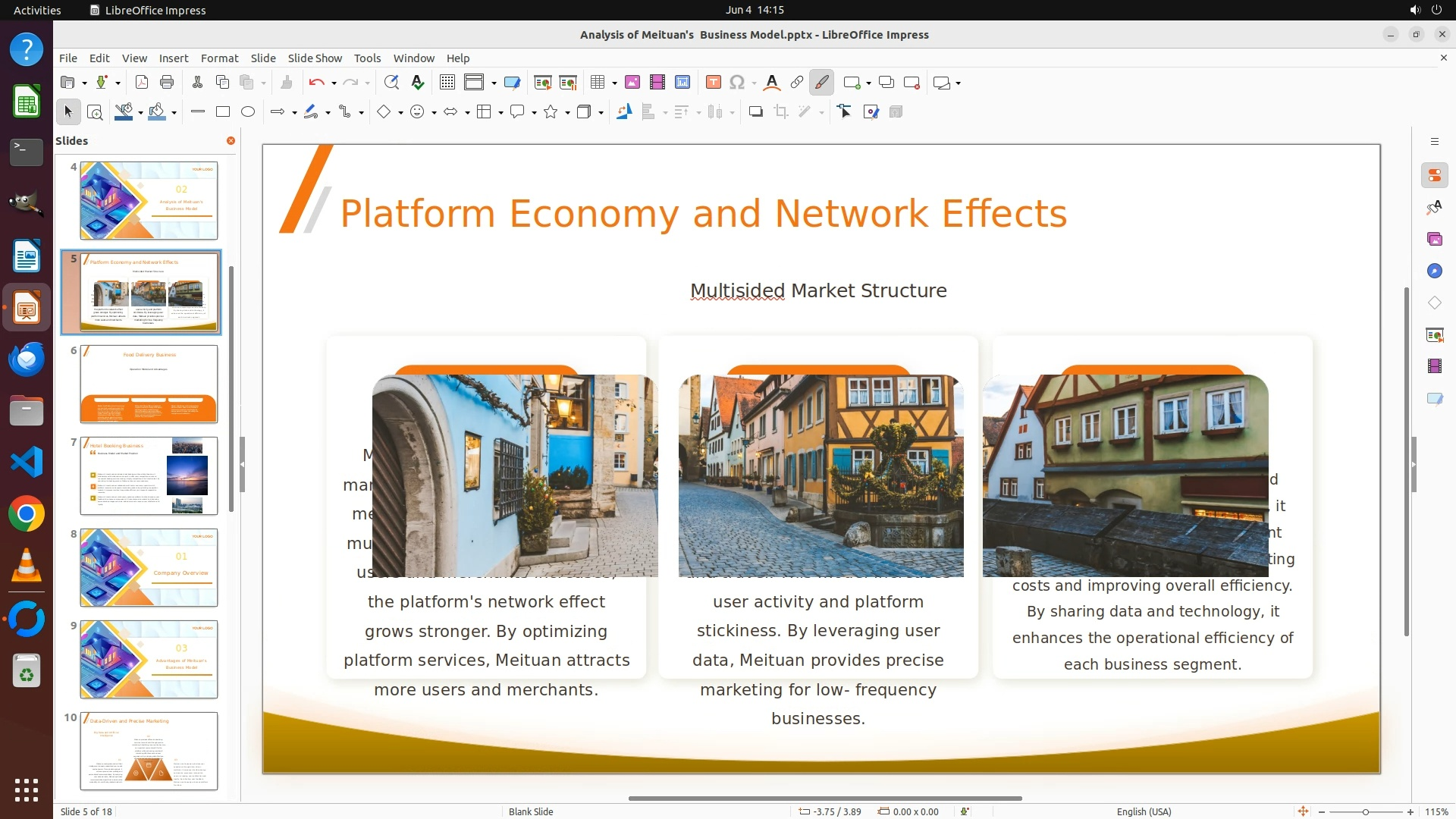Screen dimensions: 1456x819
Task: Click English (USA) language in status bar
Action: pyautogui.click(x=1144, y=811)
